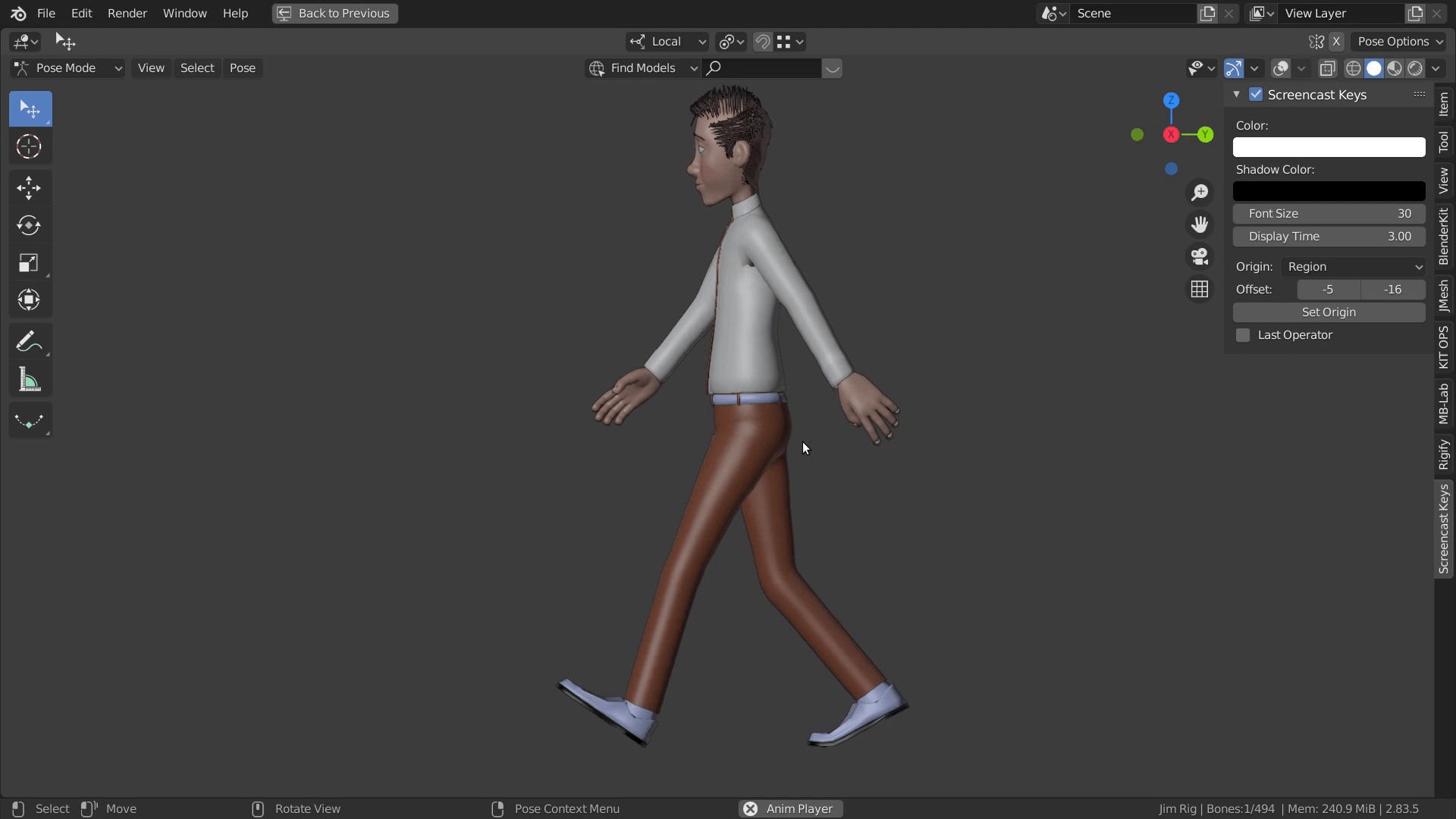Open the Local transform orientation dropdown
This screenshot has width=1456, height=819.
click(x=667, y=42)
